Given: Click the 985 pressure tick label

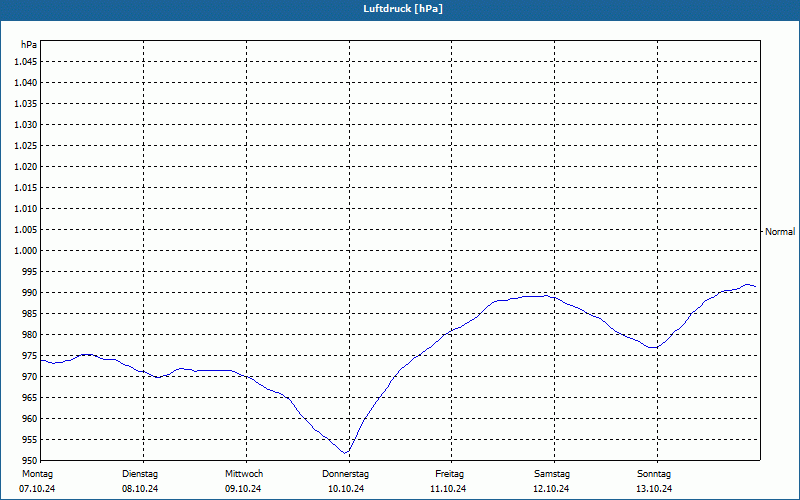Looking at the screenshot, I should (x=30, y=314).
